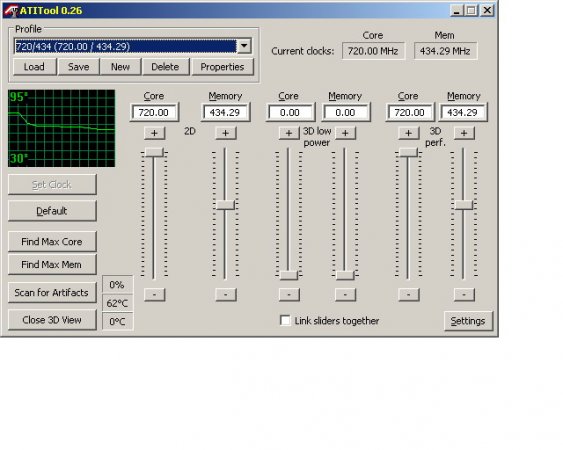Increase 3D perf. Memory with plus
This screenshot has width=563, height=450.
click(x=464, y=133)
